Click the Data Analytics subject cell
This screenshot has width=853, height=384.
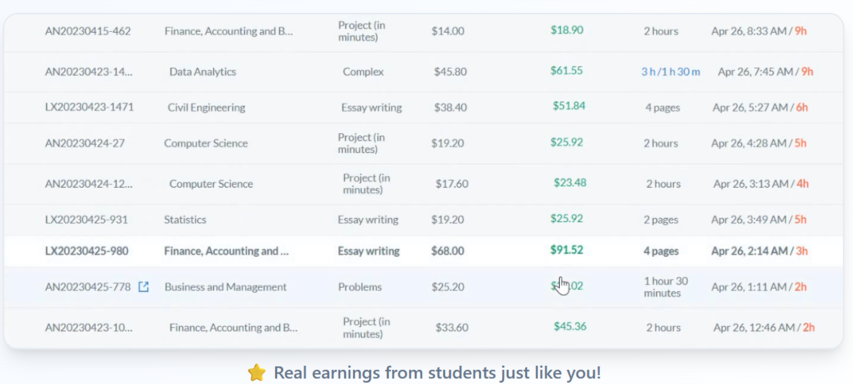click(x=202, y=71)
